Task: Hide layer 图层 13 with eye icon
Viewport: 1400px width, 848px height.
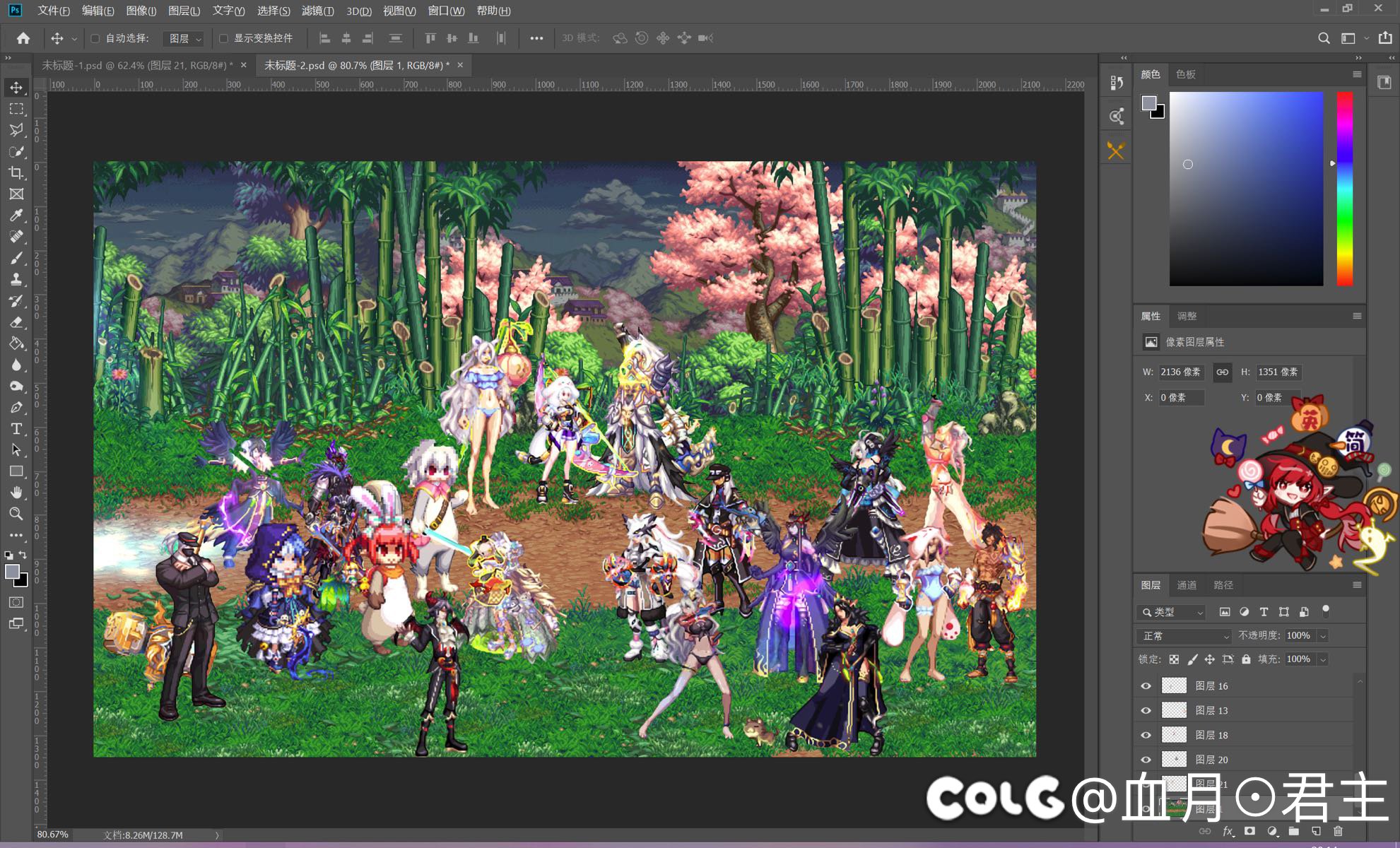Action: pyautogui.click(x=1146, y=710)
